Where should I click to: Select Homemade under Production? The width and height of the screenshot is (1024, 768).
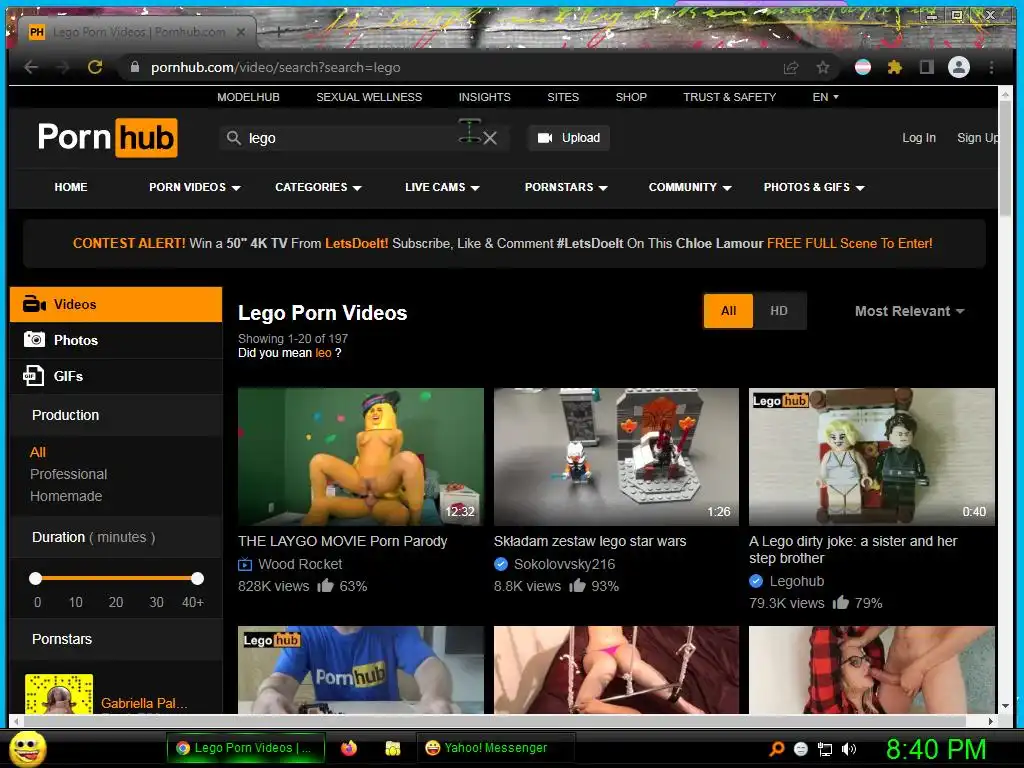tap(66, 496)
